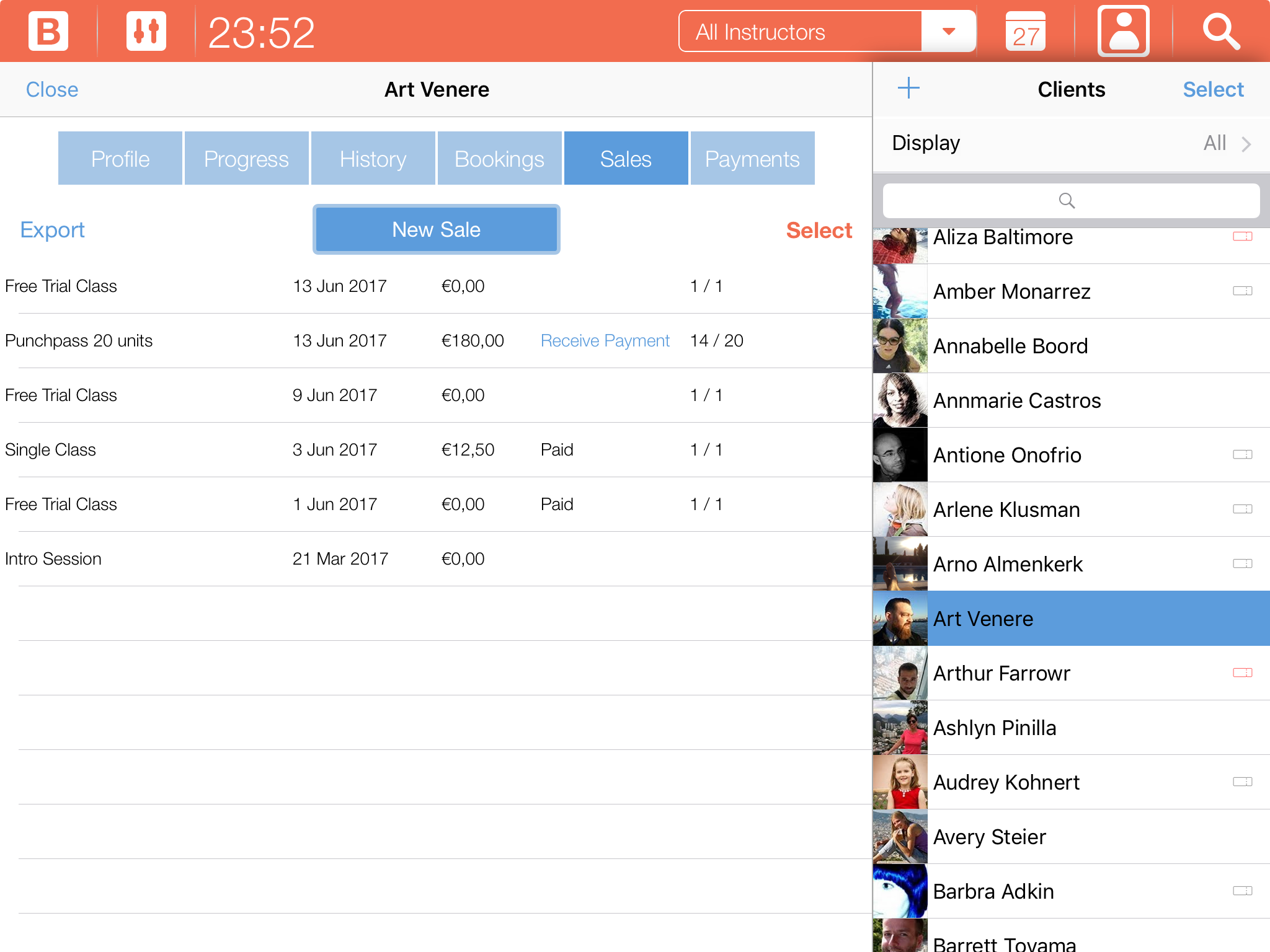Add a new client with the plus icon
This screenshot has width=1270, height=952.
click(x=908, y=88)
